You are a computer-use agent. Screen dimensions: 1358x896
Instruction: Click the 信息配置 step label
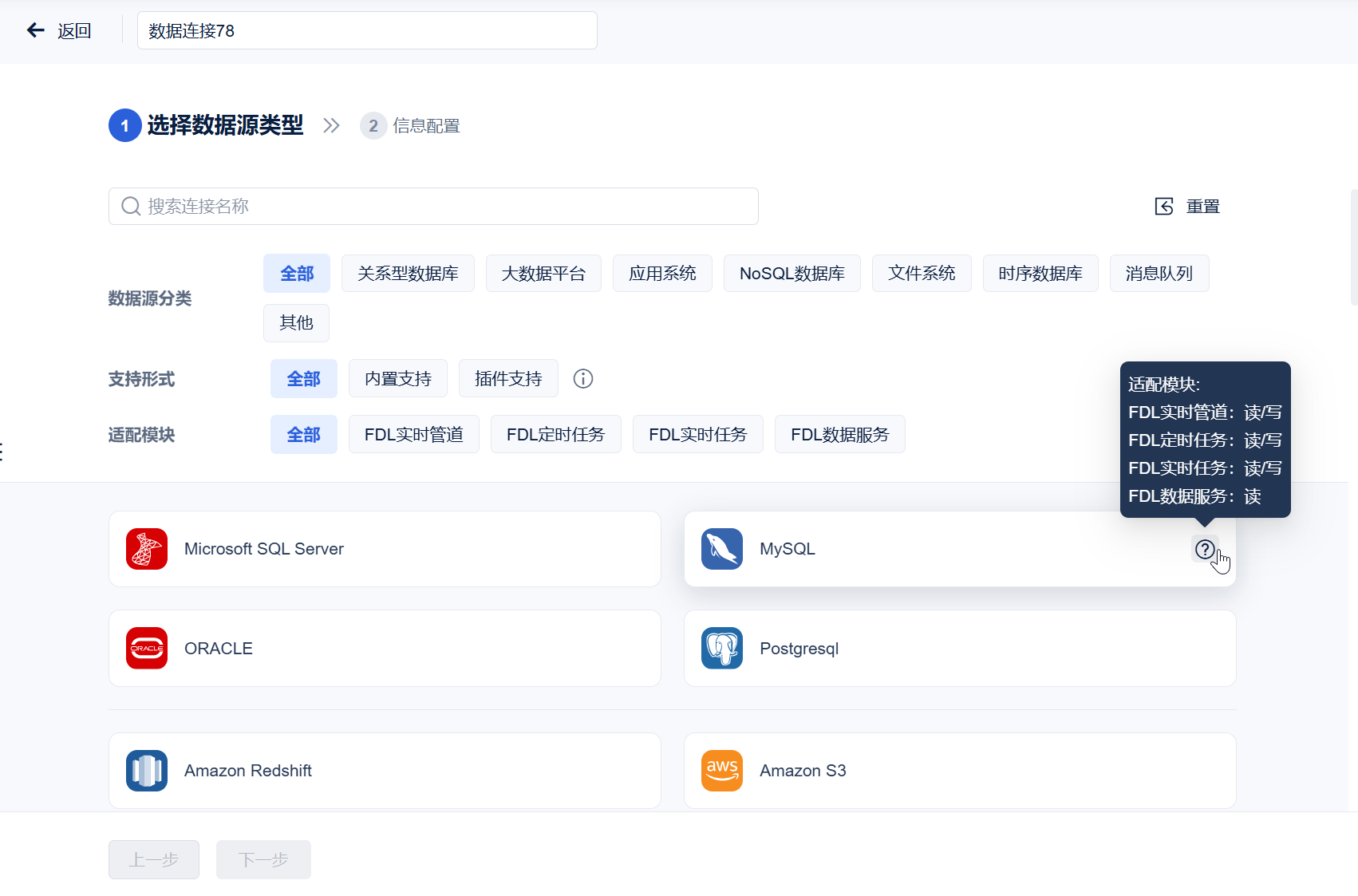pyautogui.click(x=426, y=126)
